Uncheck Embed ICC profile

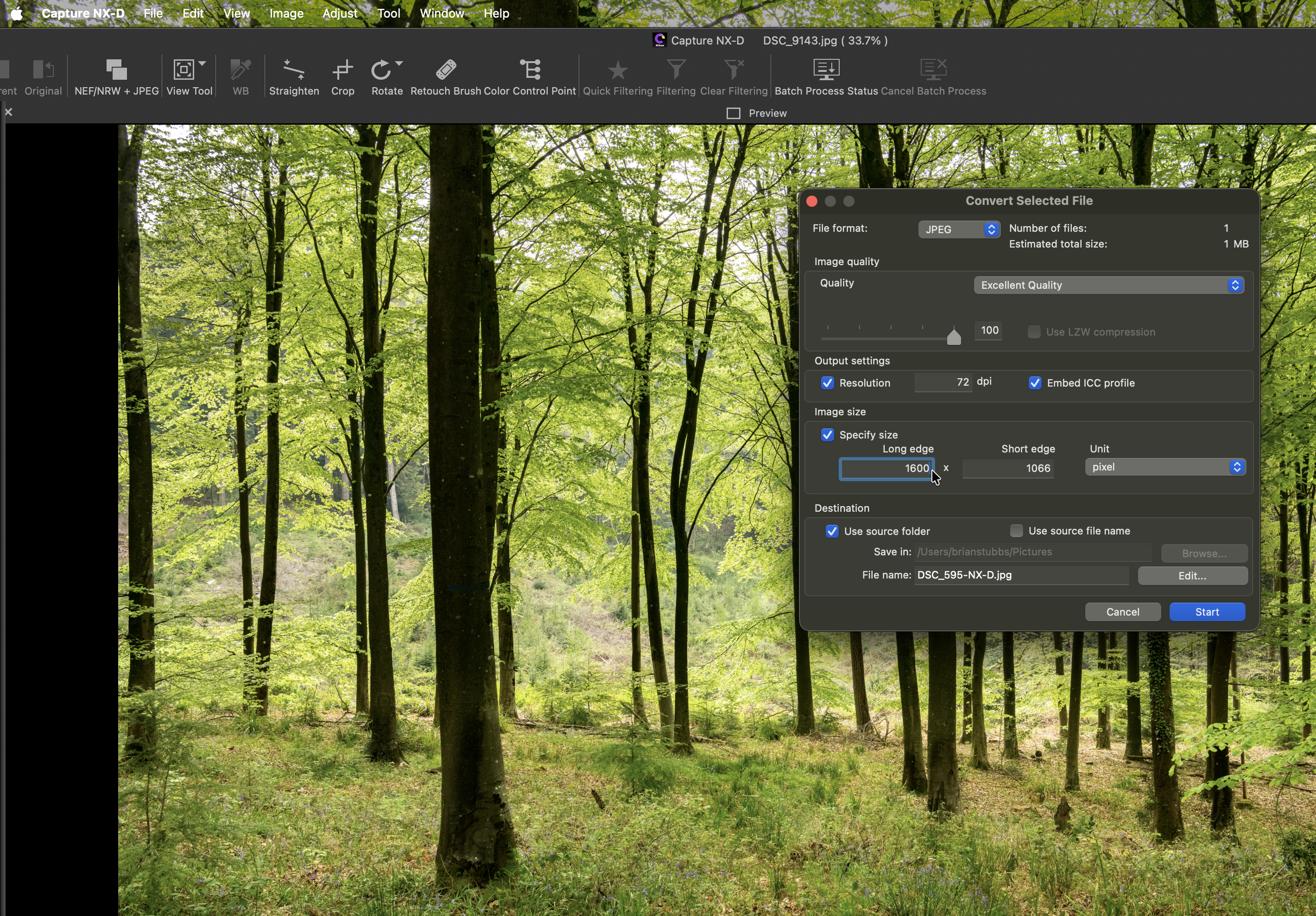pyautogui.click(x=1035, y=383)
